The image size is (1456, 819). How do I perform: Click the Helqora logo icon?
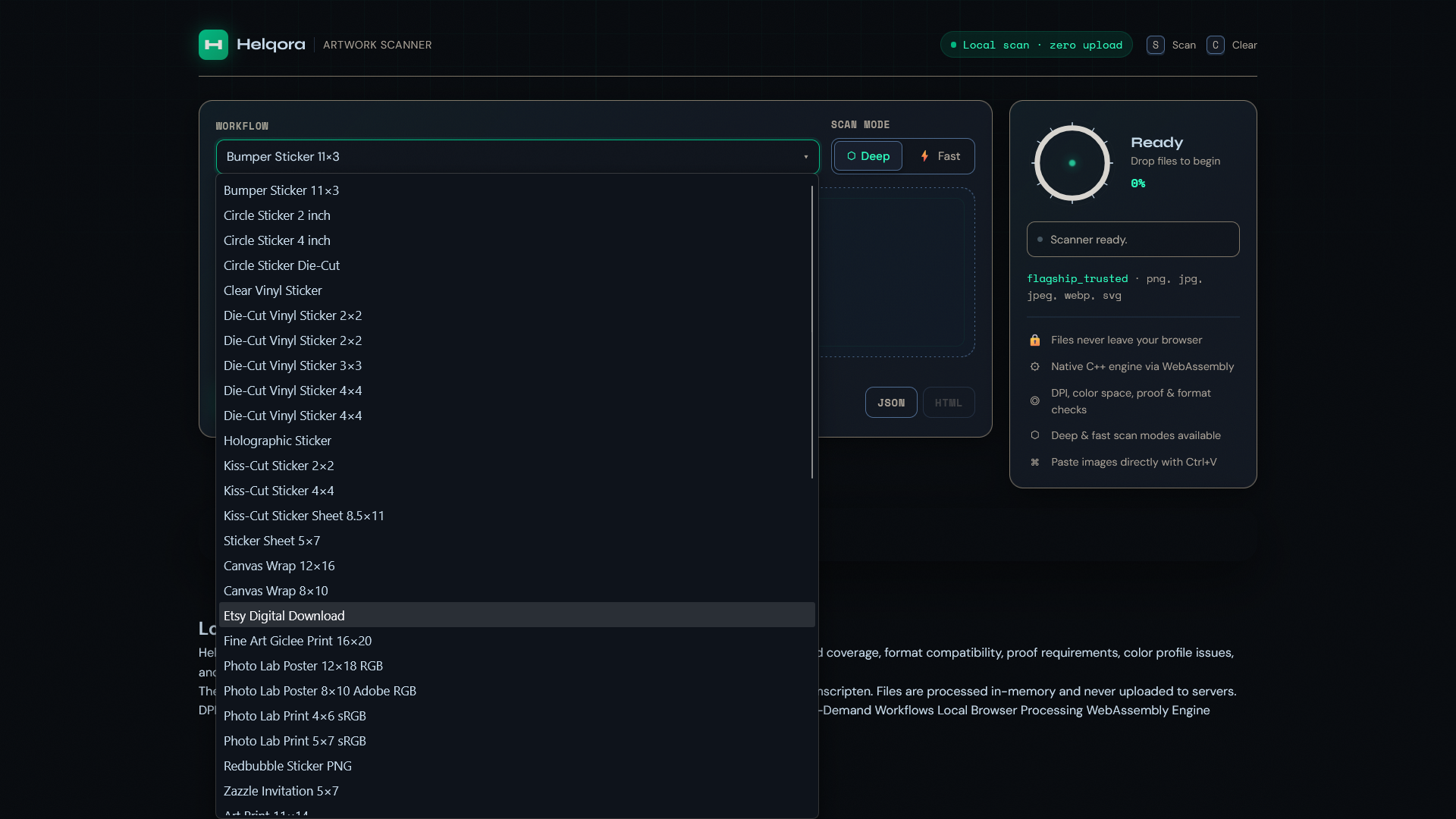(x=213, y=45)
